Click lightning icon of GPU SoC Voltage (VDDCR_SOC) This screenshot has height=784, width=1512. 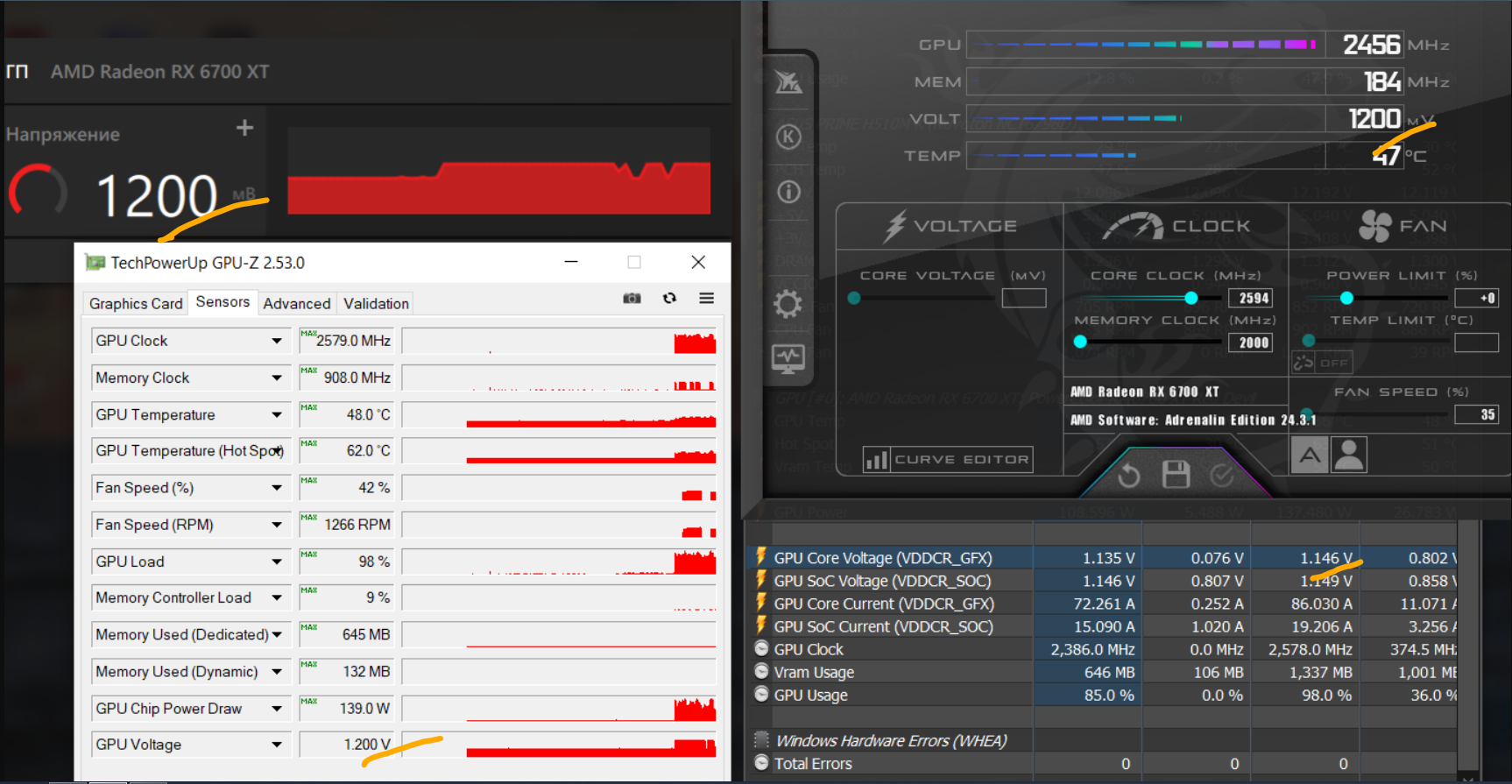[x=761, y=580]
